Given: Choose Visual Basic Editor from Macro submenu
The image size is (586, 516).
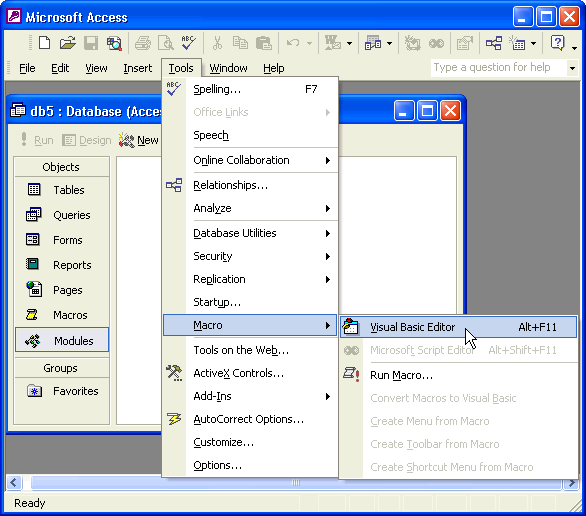Looking at the screenshot, I should 459,327.
